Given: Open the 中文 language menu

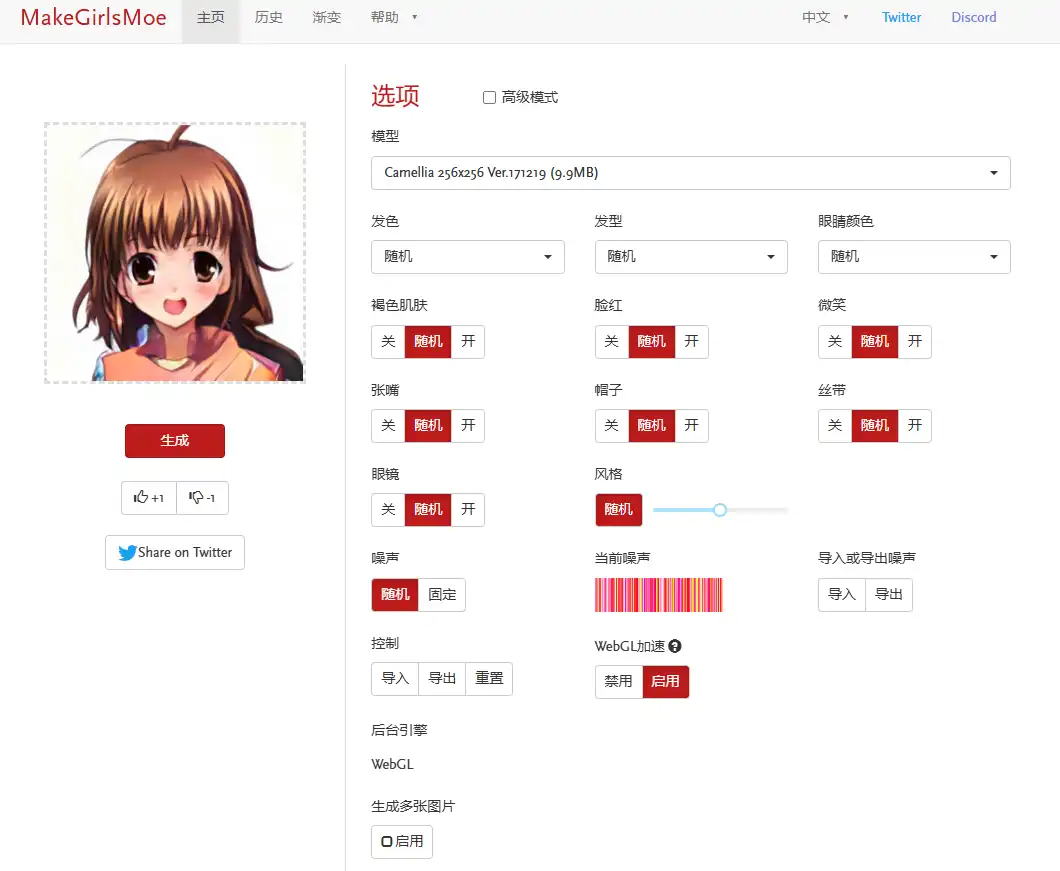Looking at the screenshot, I should click(x=825, y=18).
